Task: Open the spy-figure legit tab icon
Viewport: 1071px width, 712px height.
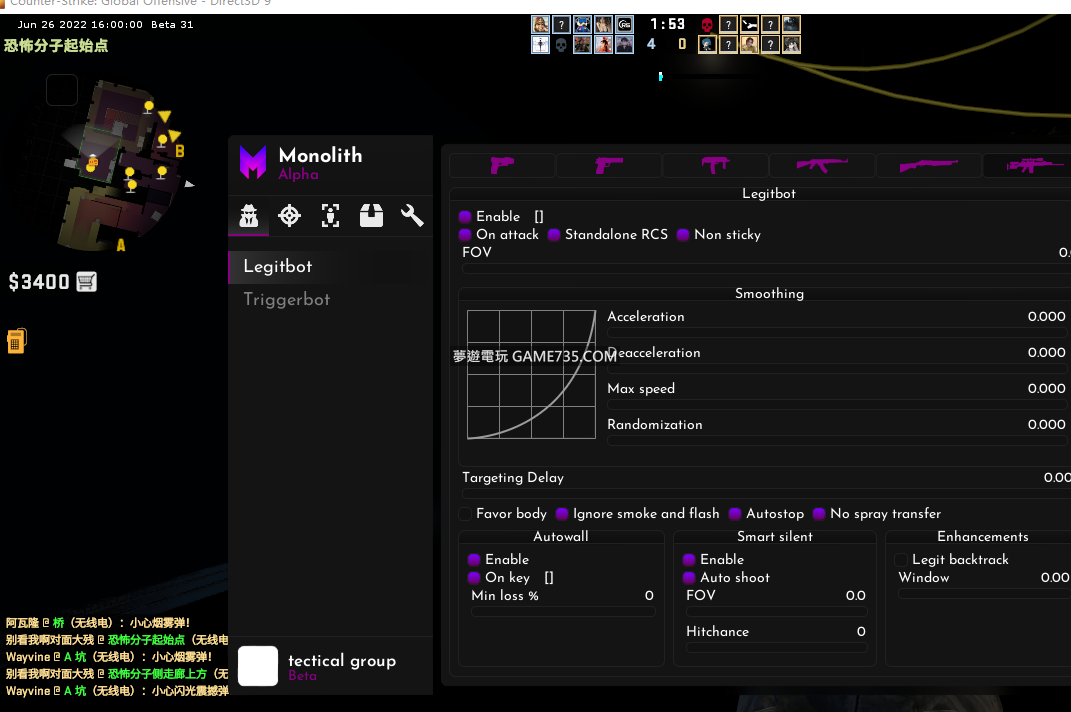Action: tap(248, 215)
